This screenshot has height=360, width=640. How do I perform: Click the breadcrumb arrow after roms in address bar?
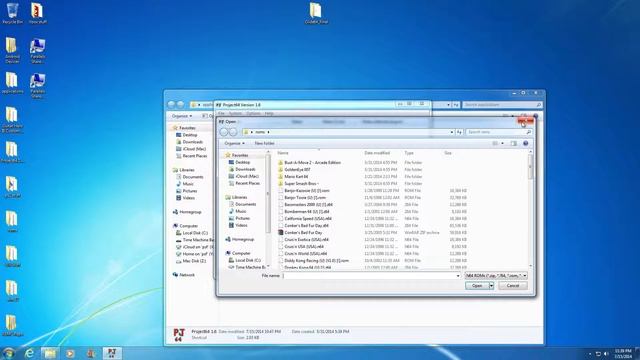[x=268, y=132]
